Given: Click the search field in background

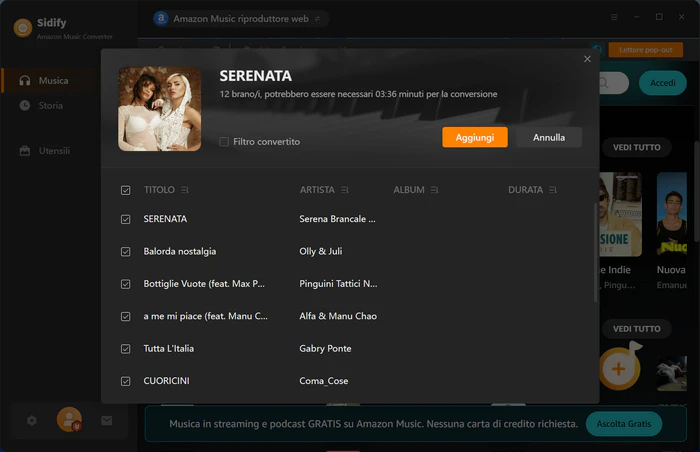Looking at the screenshot, I should 614,83.
